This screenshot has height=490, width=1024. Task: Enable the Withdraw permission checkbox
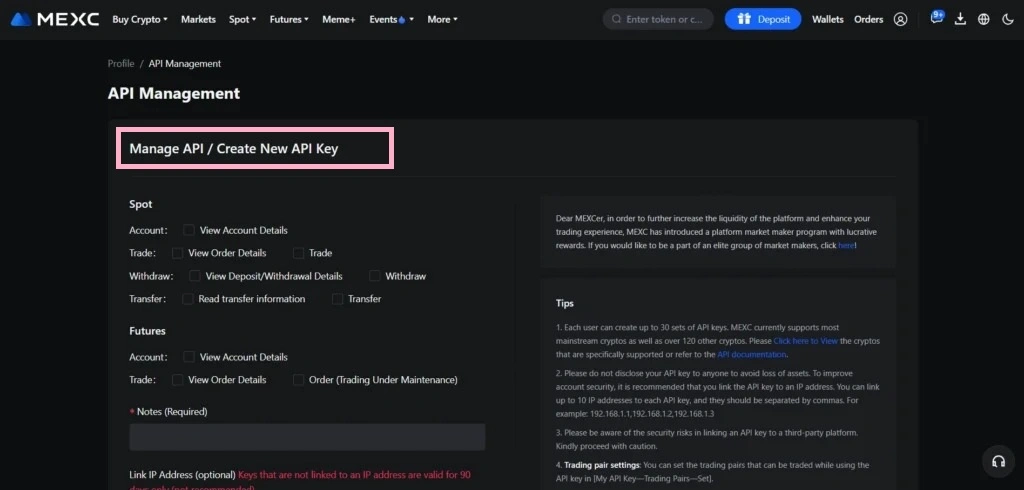point(374,276)
